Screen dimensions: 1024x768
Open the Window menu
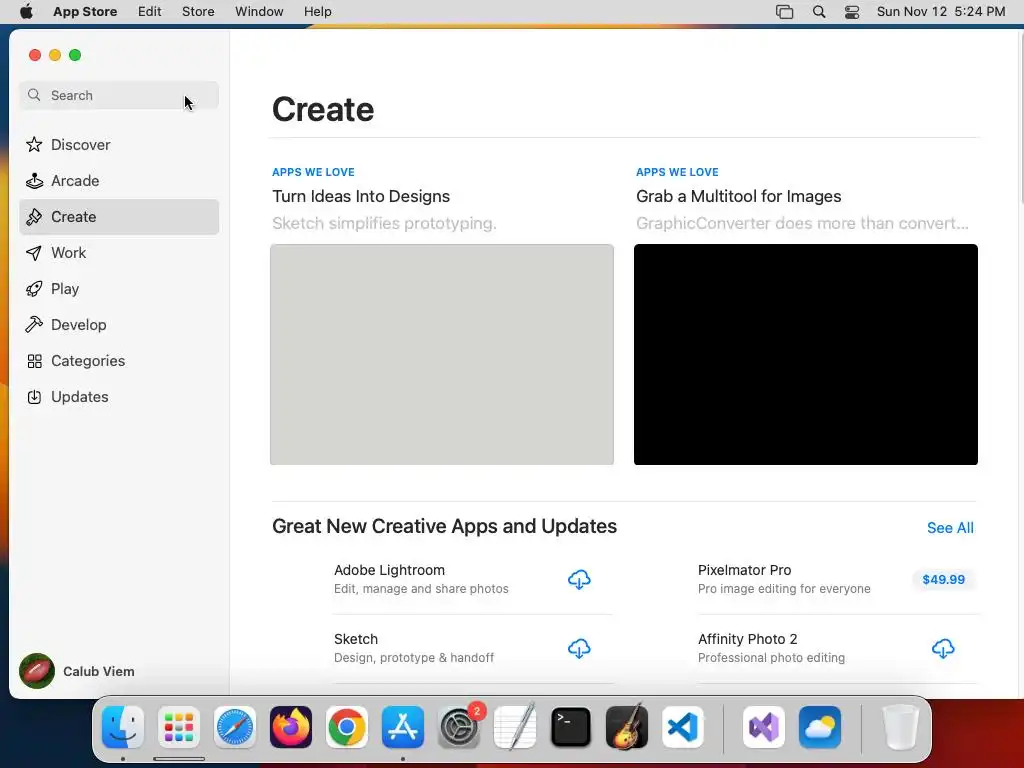coord(259,12)
